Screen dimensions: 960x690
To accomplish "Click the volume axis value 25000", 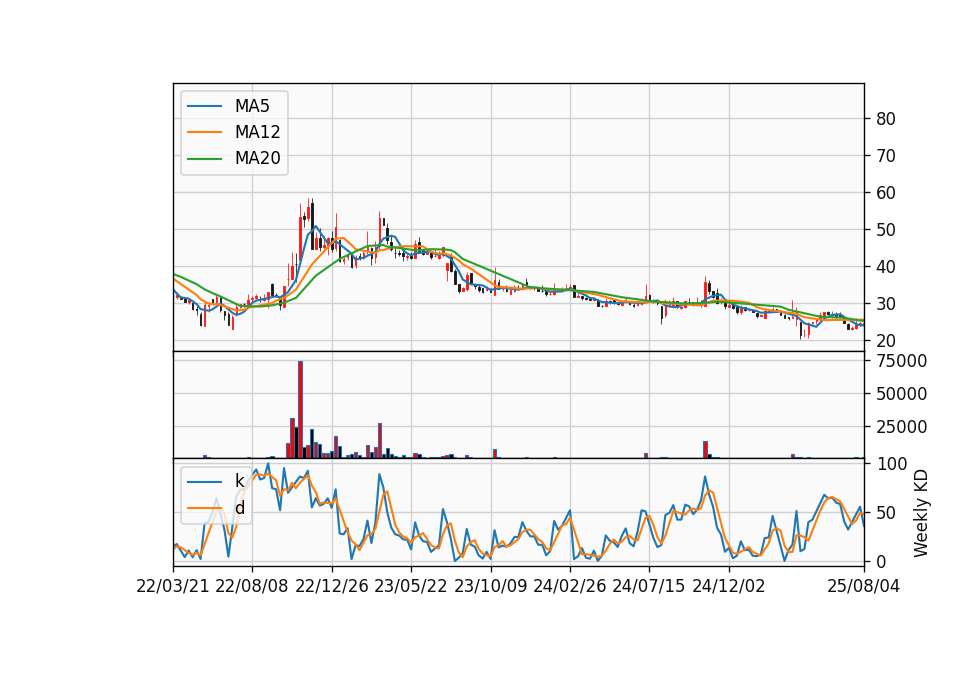I will 901,427.
